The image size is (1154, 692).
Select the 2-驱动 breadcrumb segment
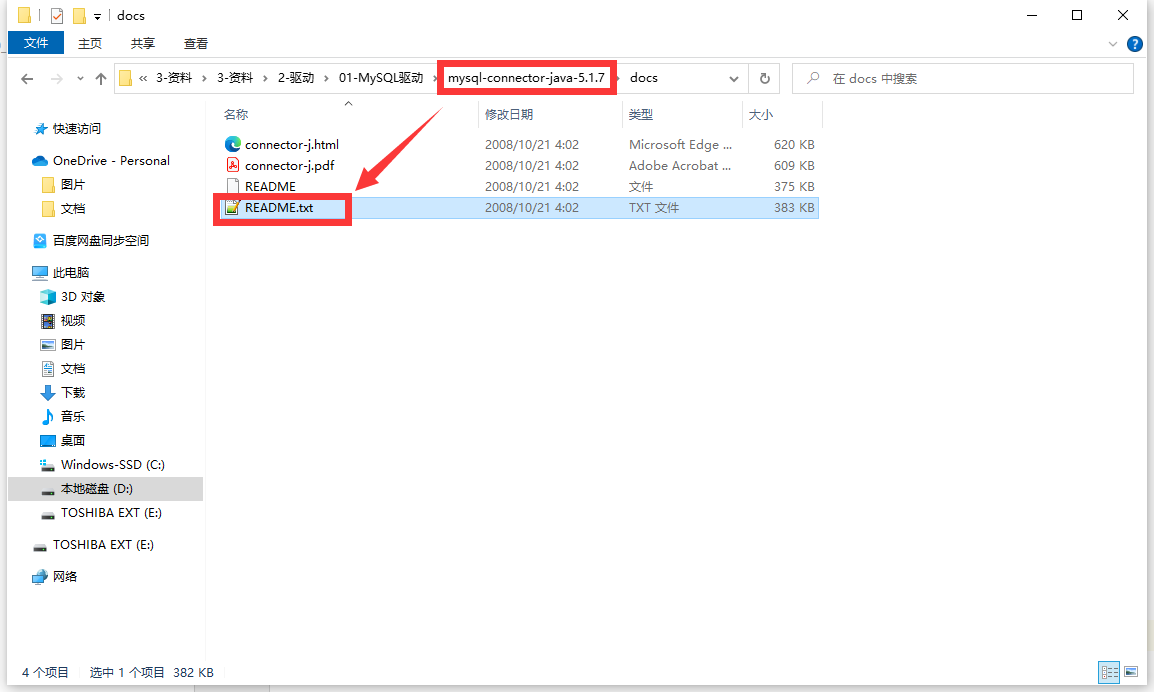pyautogui.click(x=296, y=78)
